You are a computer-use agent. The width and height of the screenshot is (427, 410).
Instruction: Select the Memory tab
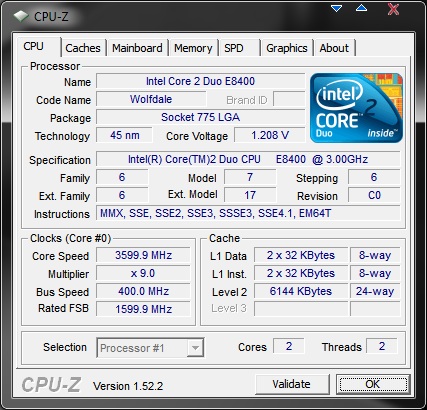193,48
